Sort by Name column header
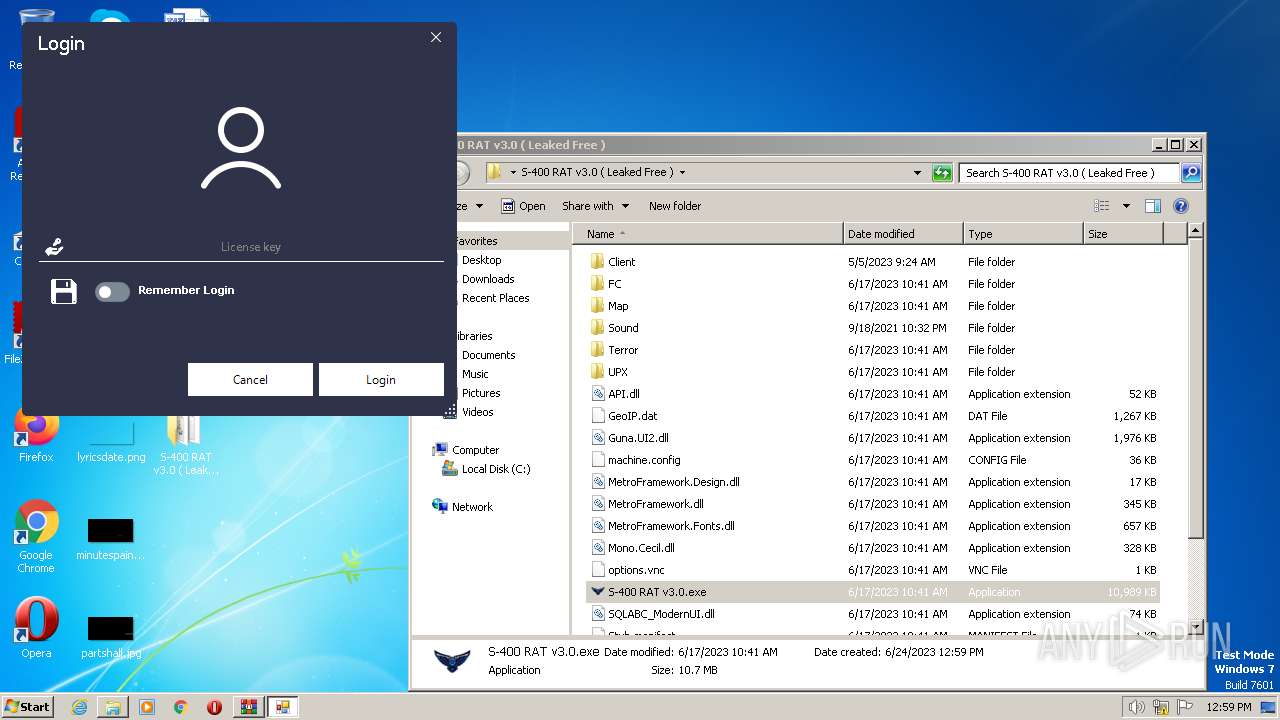 tap(707, 234)
